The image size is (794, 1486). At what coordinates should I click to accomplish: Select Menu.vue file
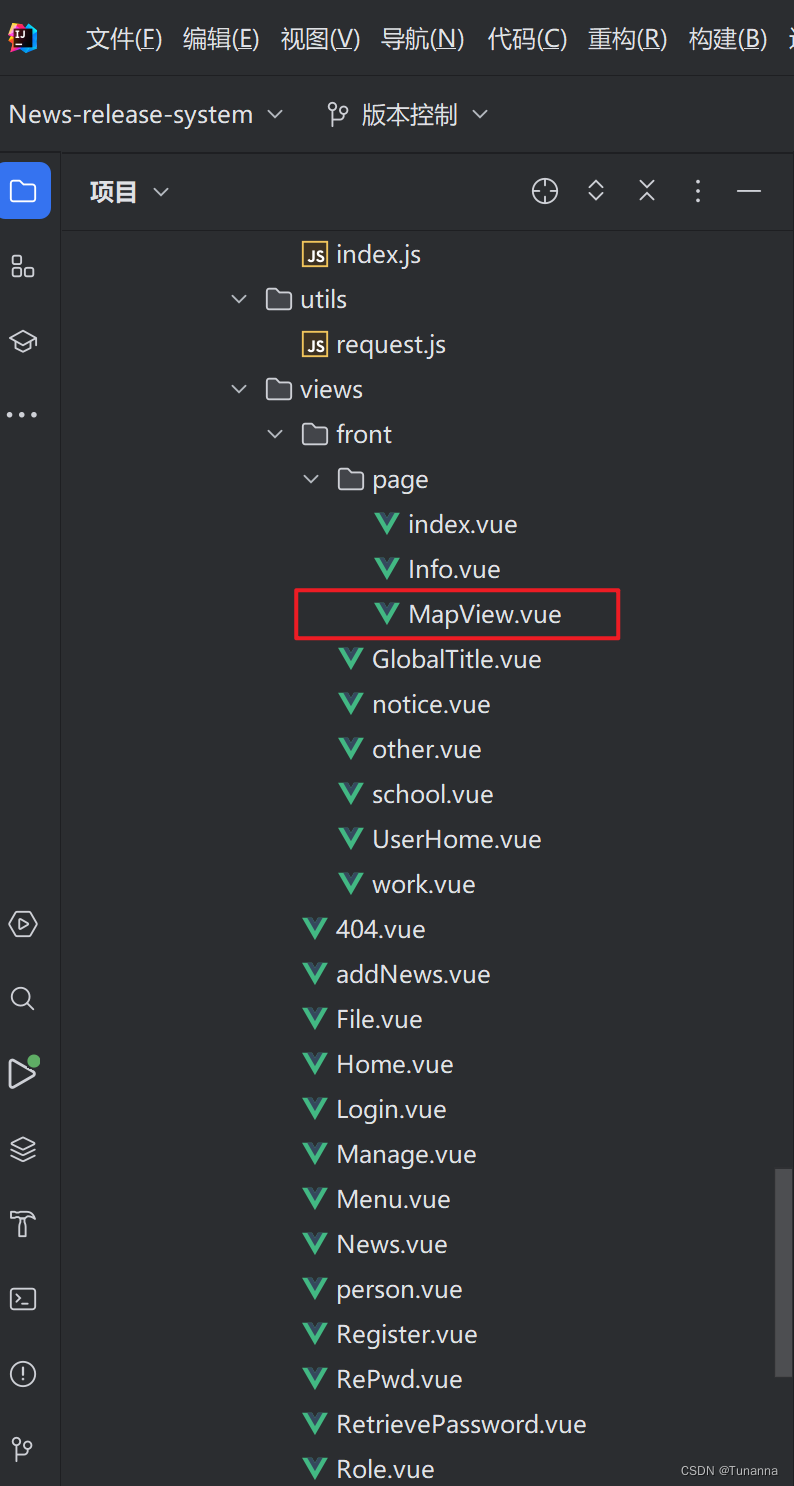tap(393, 1199)
